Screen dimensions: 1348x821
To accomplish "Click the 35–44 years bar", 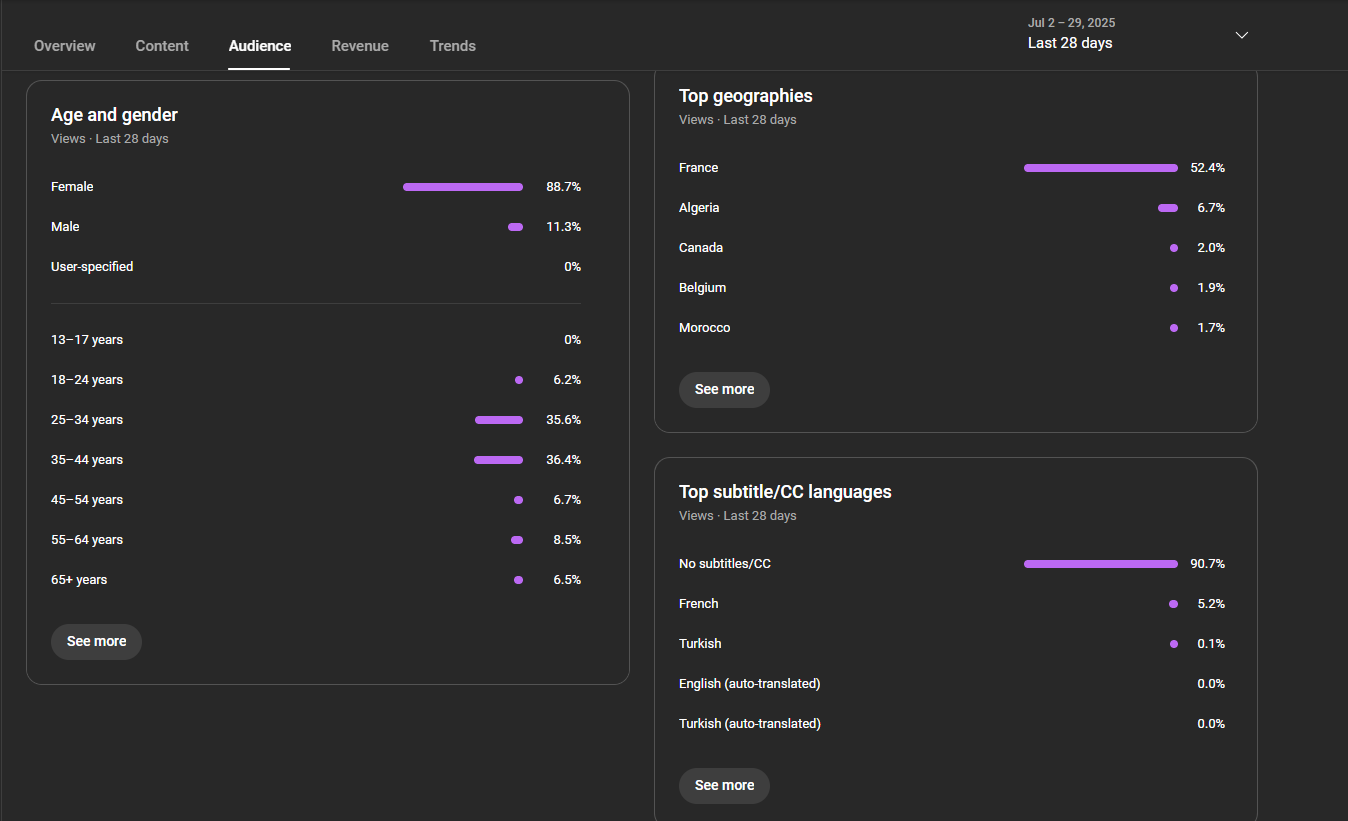I will (x=498, y=460).
